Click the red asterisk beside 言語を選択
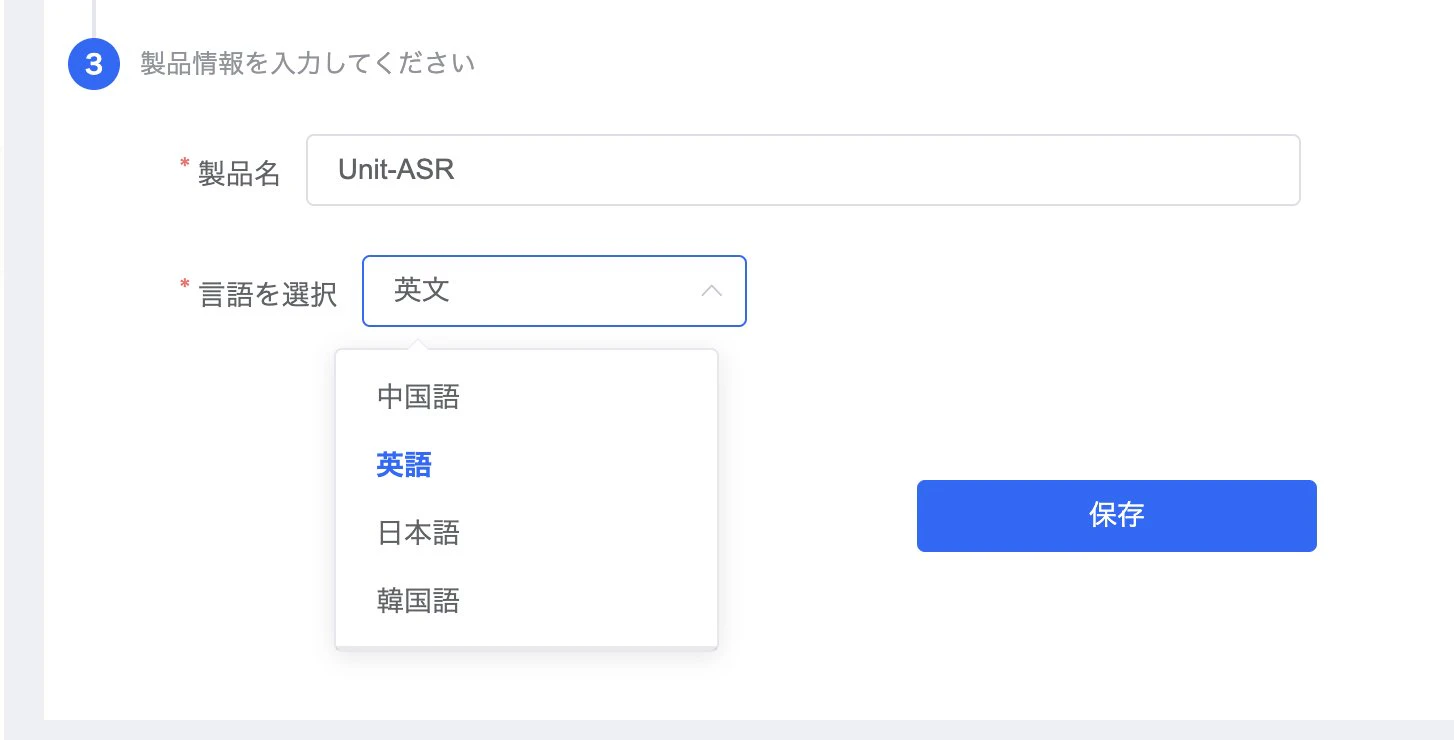The width and height of the screenshot is (1454, 740). [184, 285]
